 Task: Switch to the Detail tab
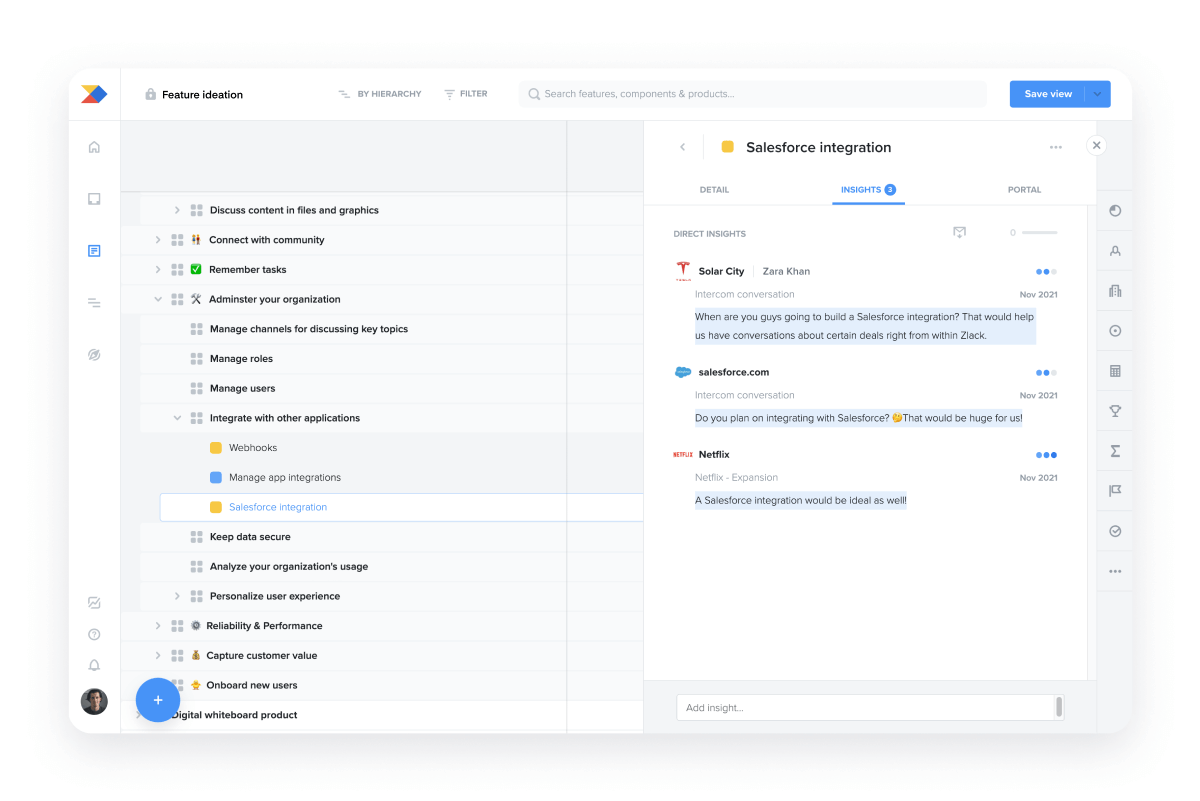[x=714, y=189]
